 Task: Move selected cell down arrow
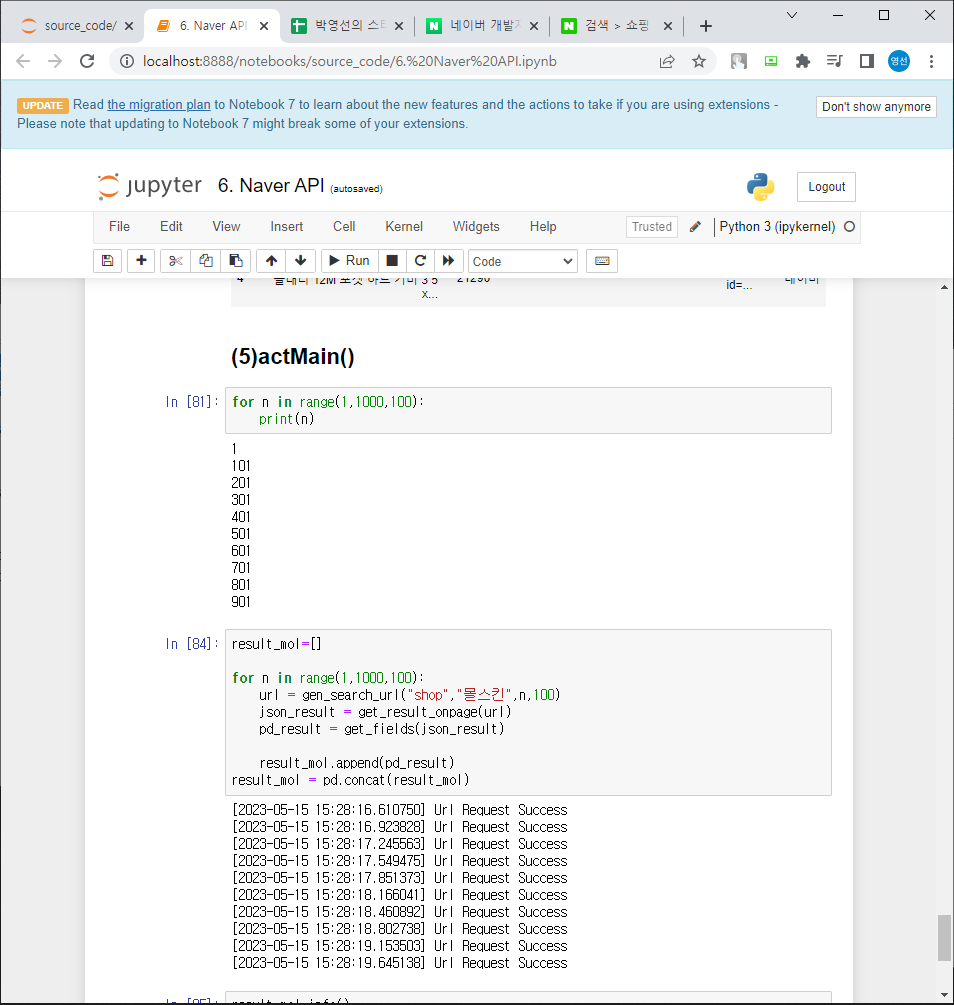pos(301,261)
